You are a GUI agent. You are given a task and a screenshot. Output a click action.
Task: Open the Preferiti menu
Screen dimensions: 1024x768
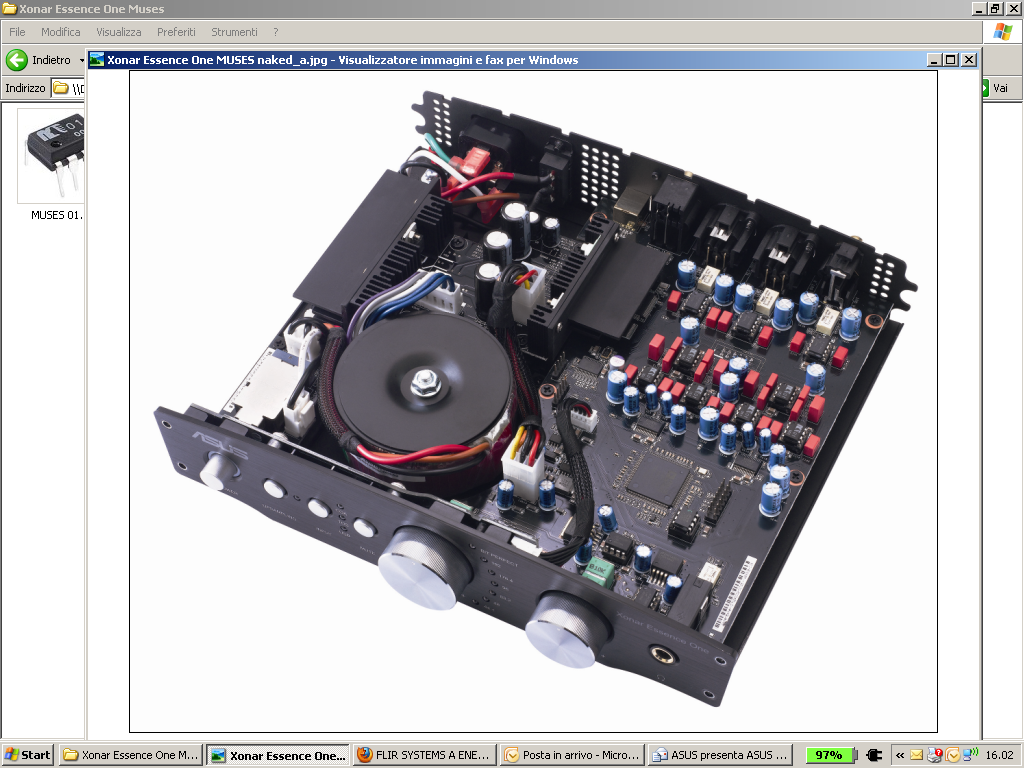[x=176, y=32]
